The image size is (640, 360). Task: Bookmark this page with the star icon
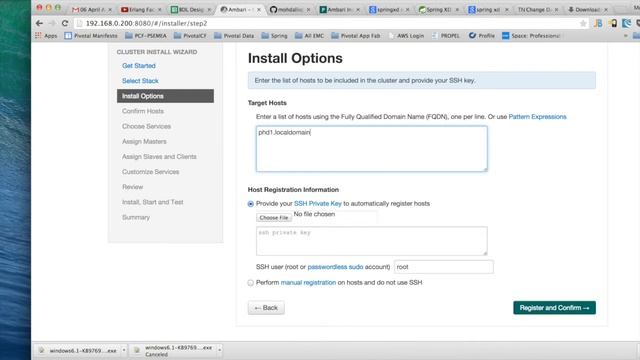pyautogui.click(x=583, y=24)
